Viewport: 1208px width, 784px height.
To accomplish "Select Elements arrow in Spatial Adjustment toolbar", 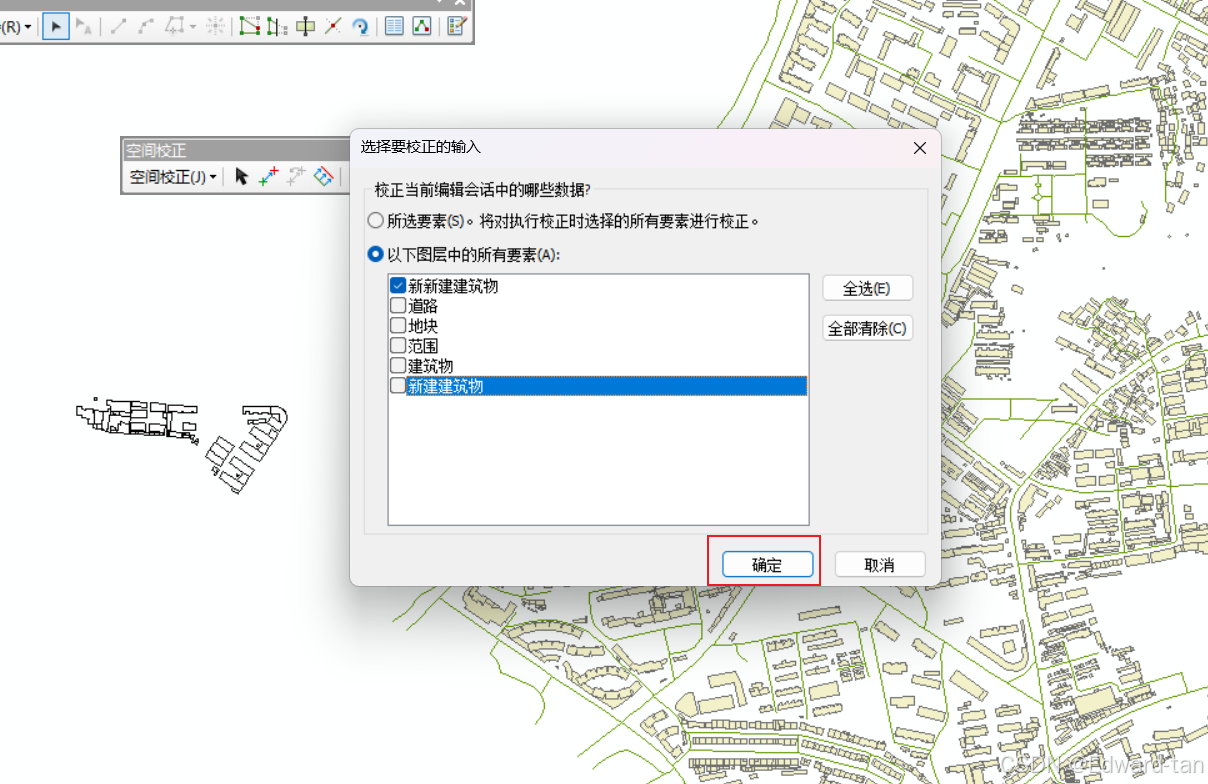I will (x=241, y=176).
